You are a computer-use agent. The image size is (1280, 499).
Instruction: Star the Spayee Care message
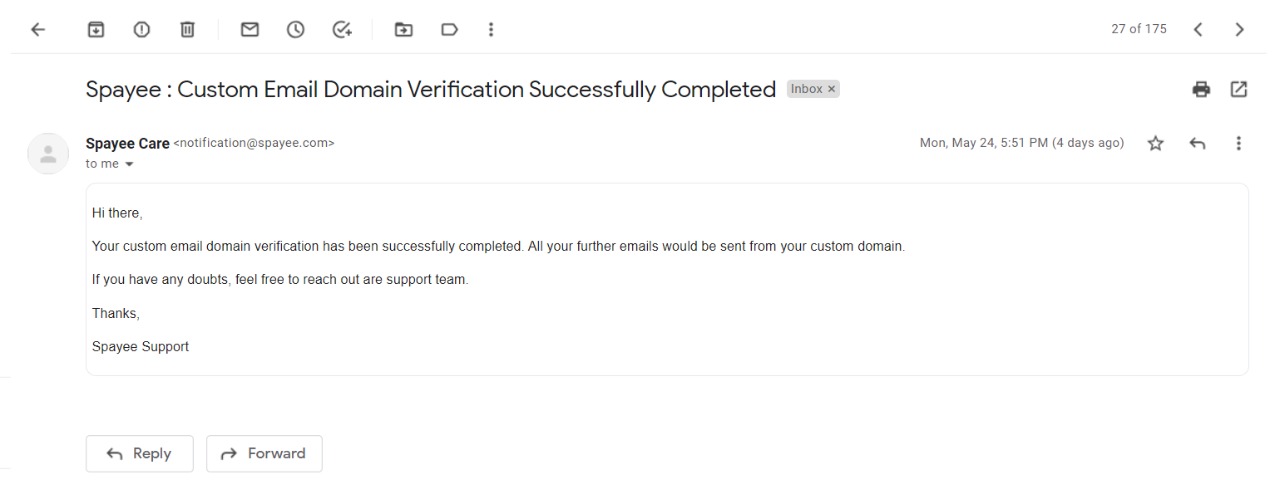1156,144
